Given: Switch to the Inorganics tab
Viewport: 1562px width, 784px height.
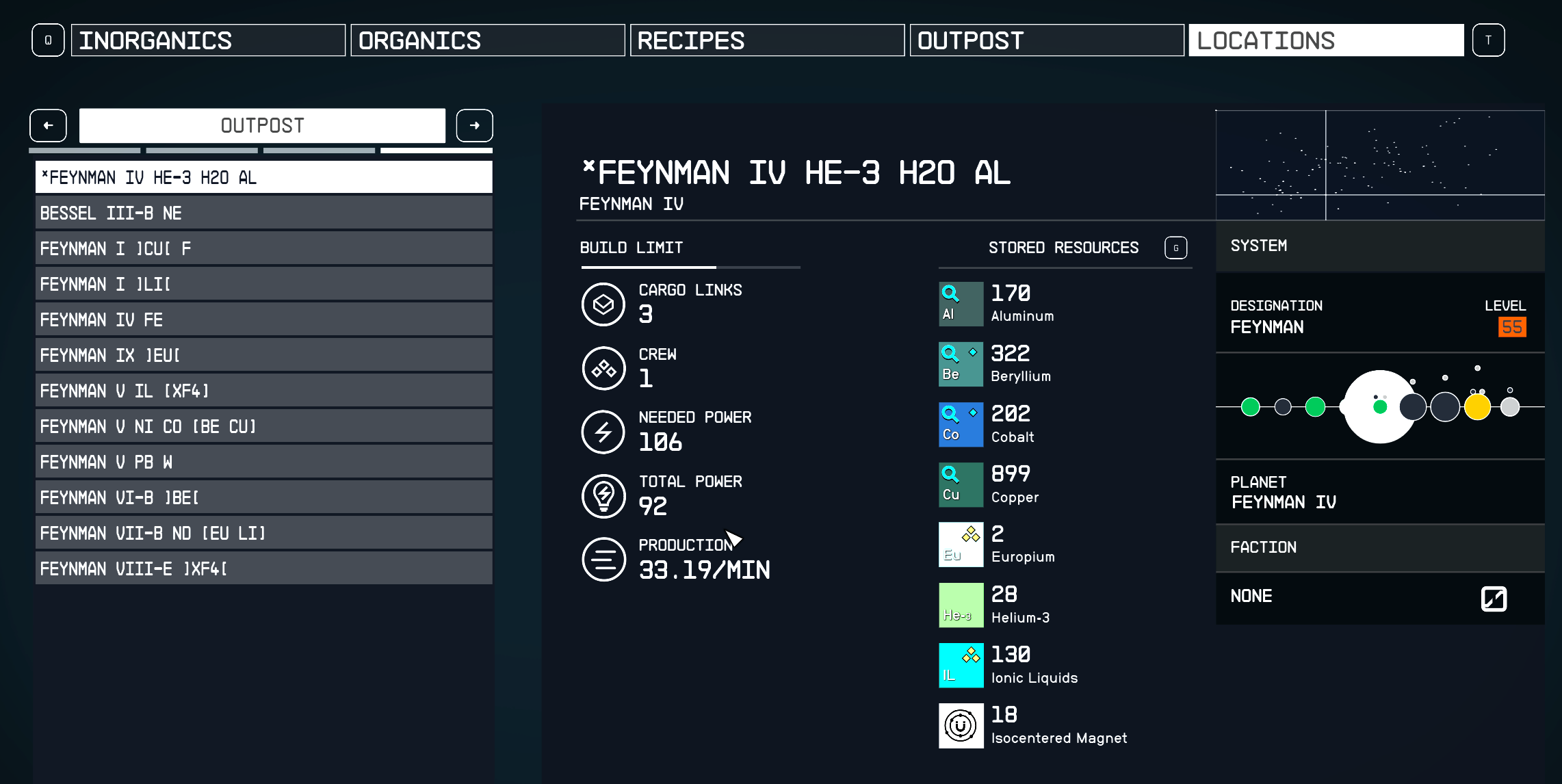Looking at the screenshot, I should pyautogui.click(x=208, y=40).
